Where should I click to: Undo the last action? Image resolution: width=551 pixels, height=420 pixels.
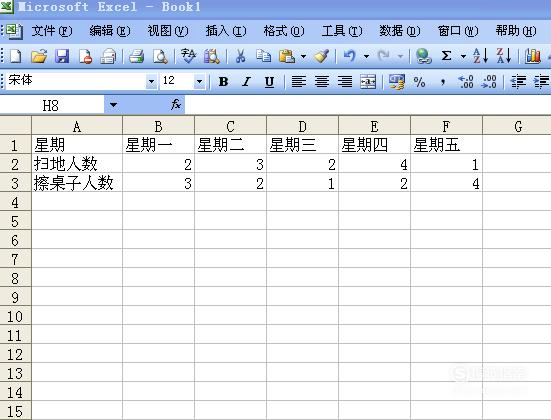click(x=350, y=56)
